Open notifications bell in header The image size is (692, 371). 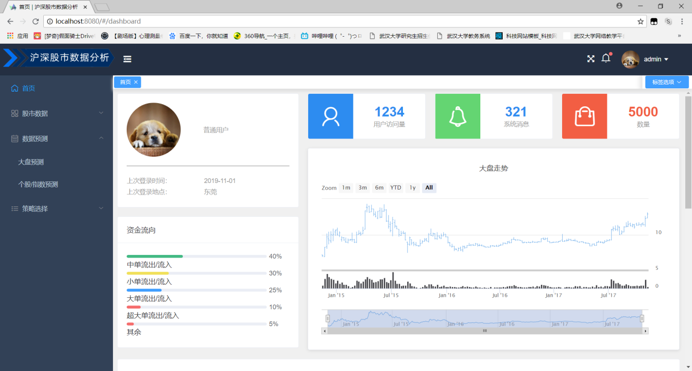click(606, 58)
